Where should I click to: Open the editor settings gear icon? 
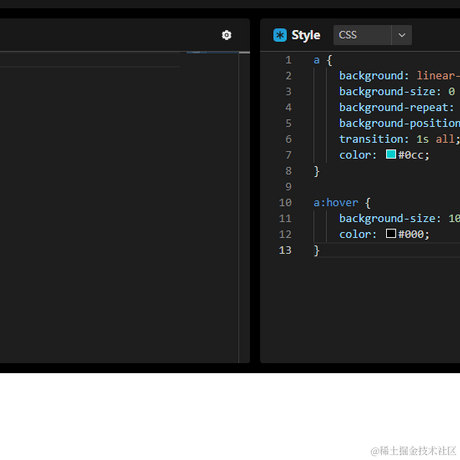227,35
